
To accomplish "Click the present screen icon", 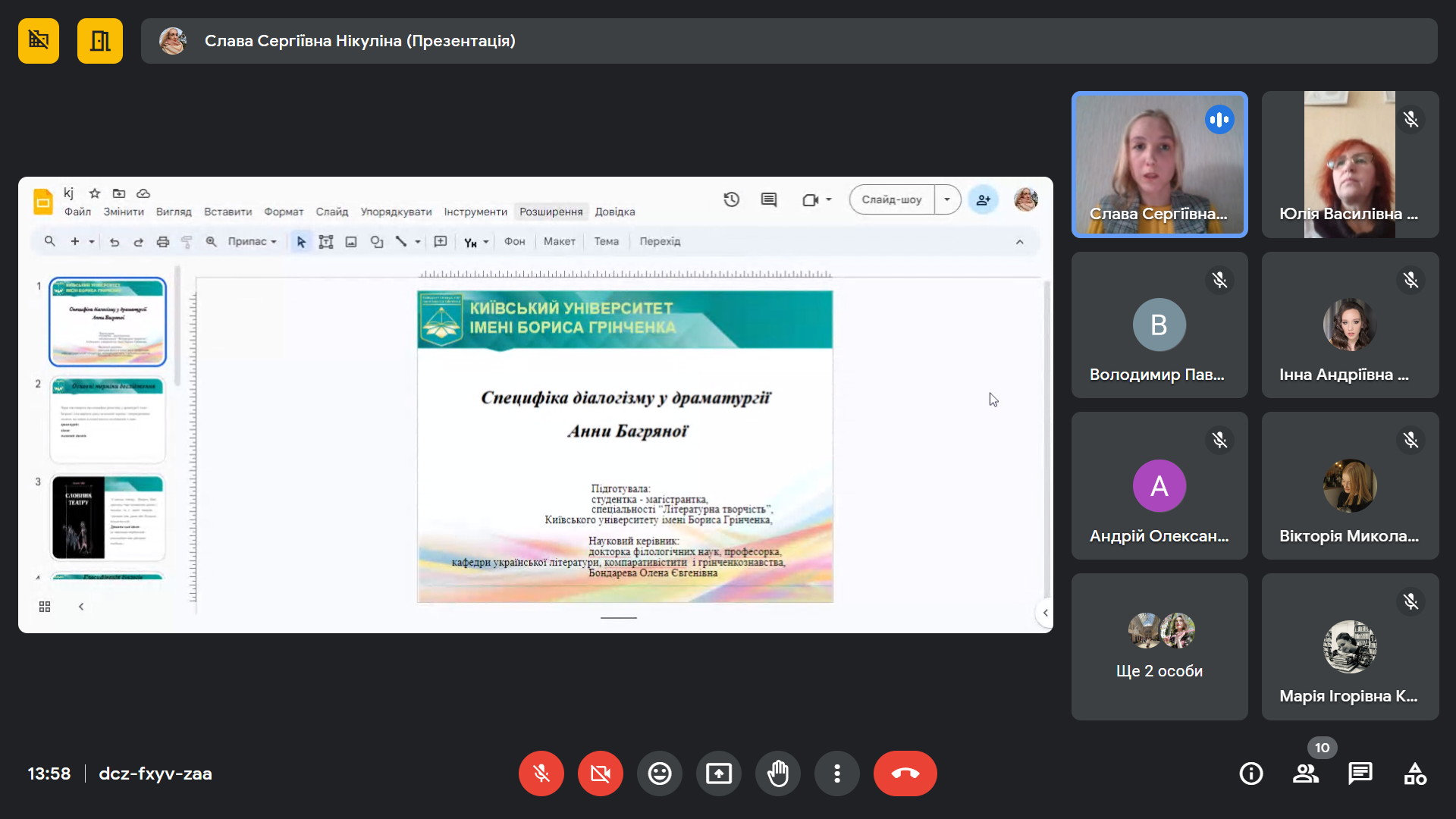I will click(719, 773).
